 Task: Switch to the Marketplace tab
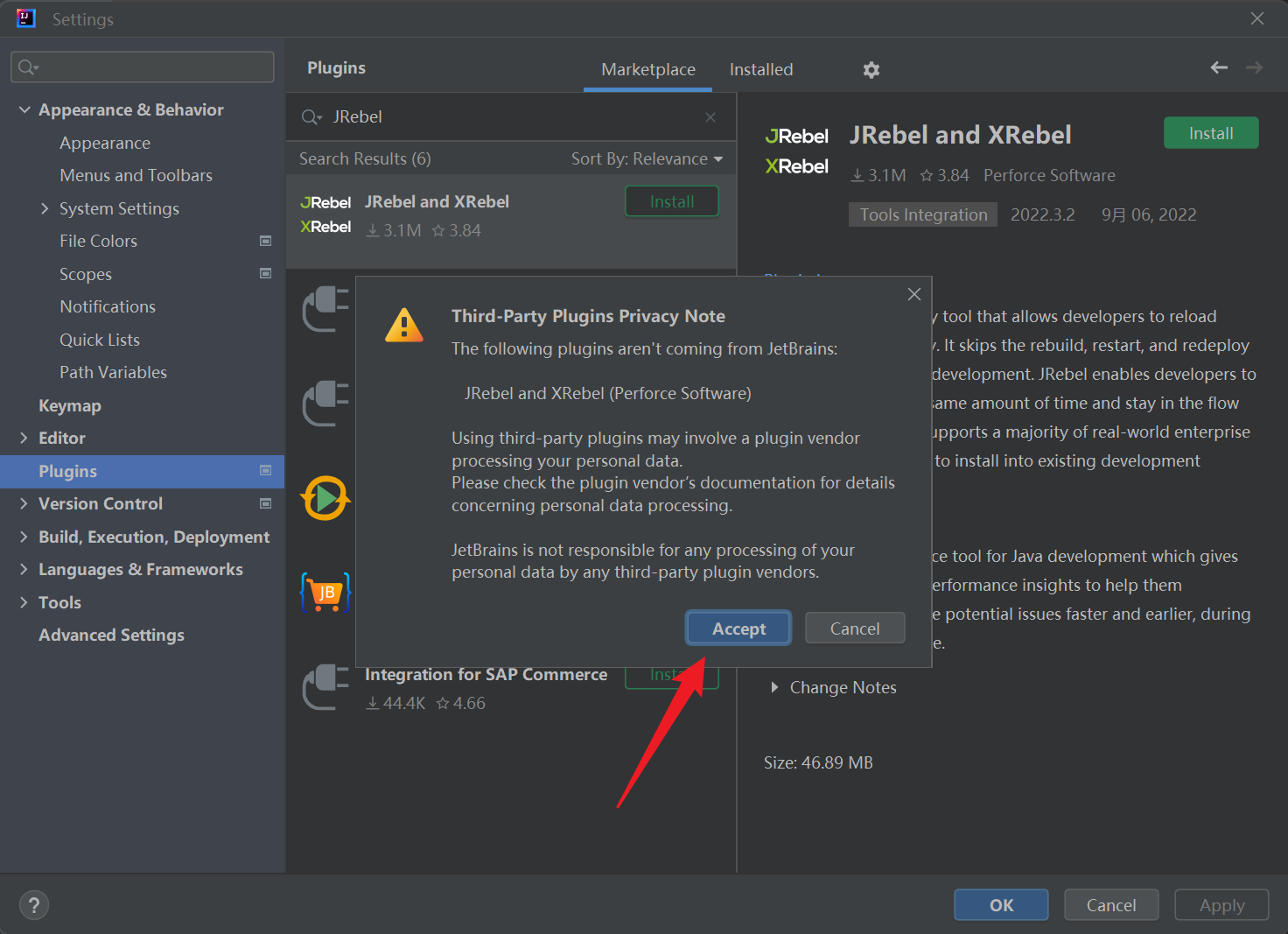point(648,69)
